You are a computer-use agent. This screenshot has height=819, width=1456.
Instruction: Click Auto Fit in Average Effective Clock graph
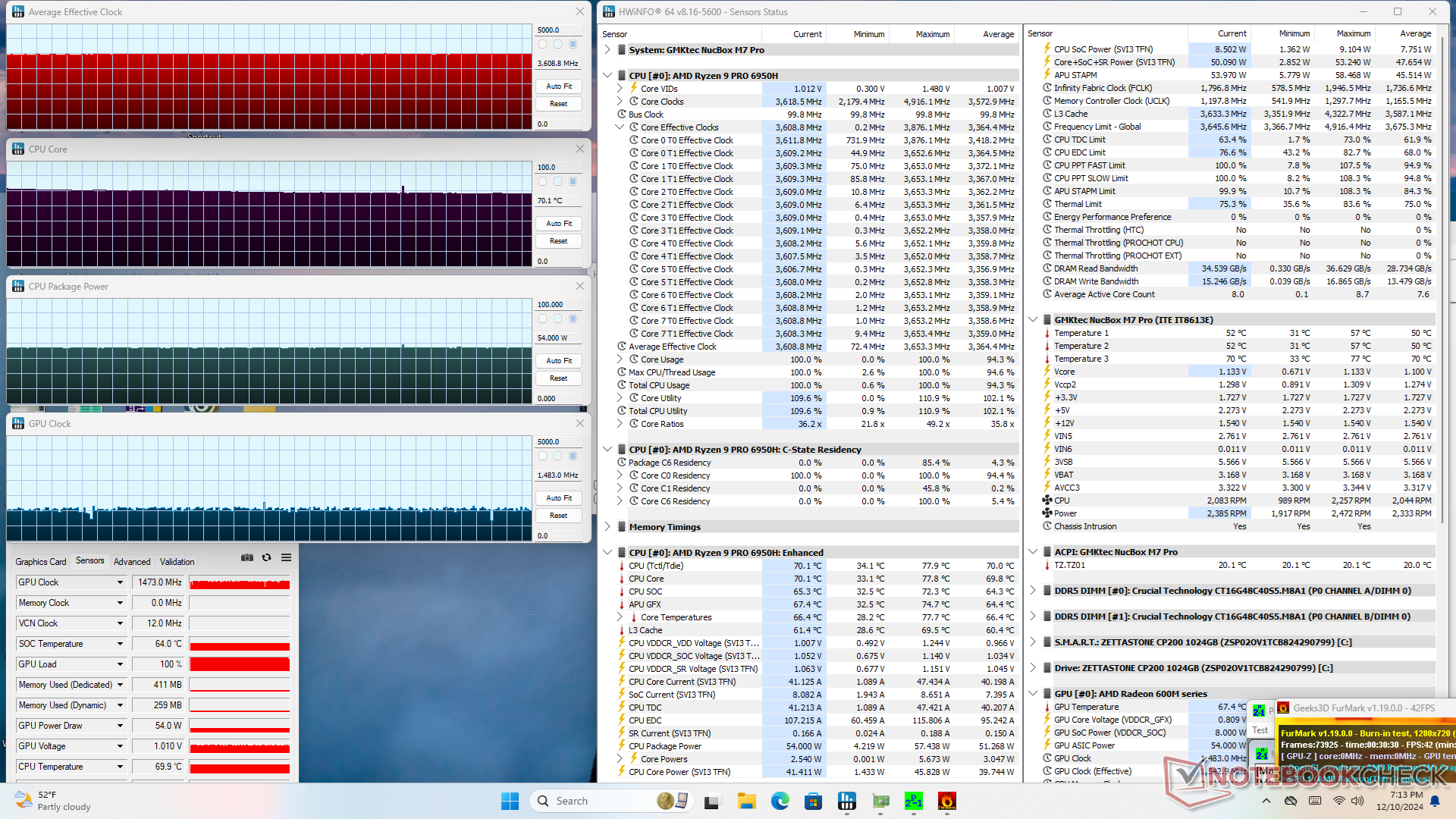tap(559, 86)
